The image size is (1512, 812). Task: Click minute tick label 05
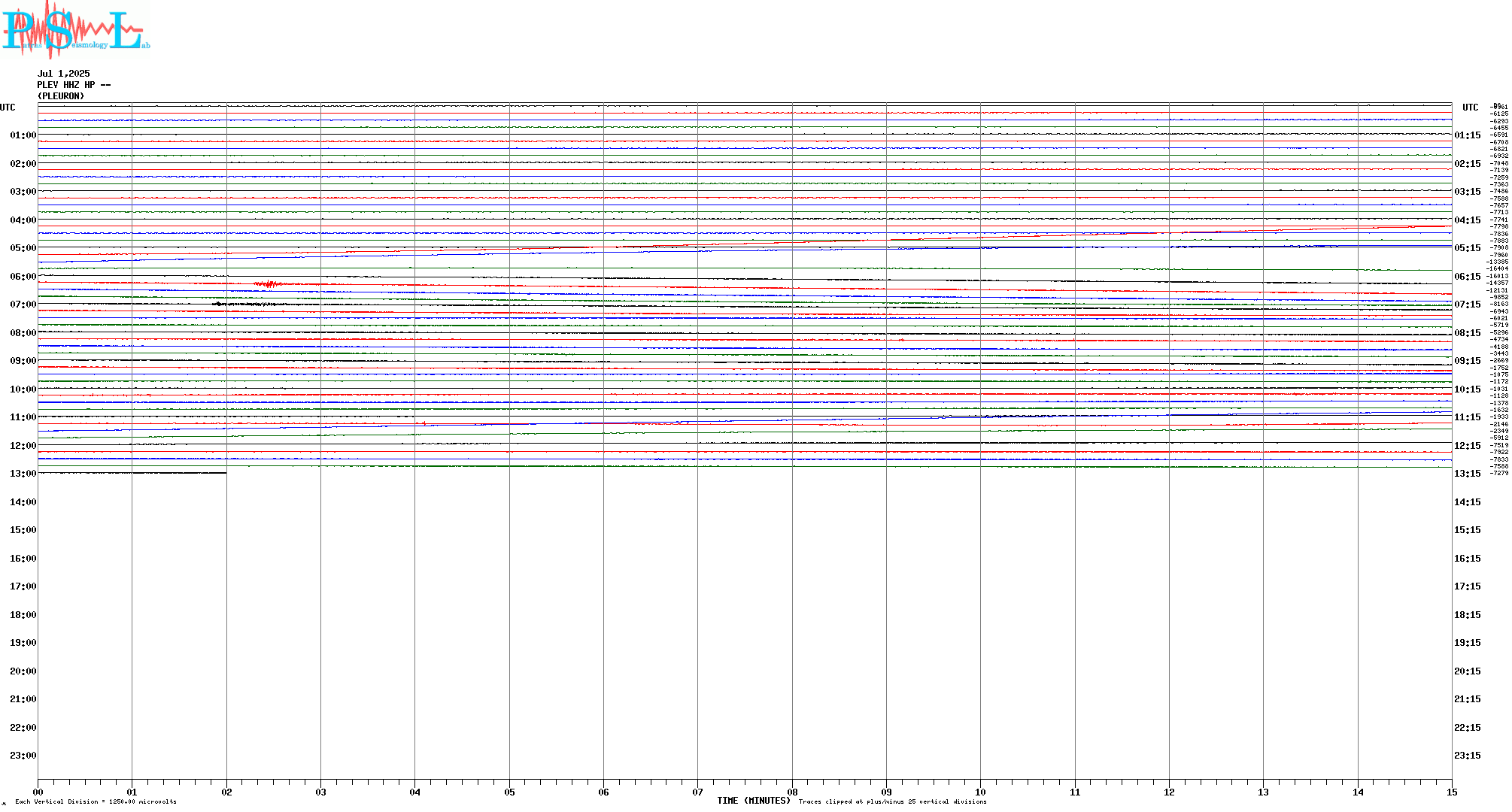pos(509,792)
